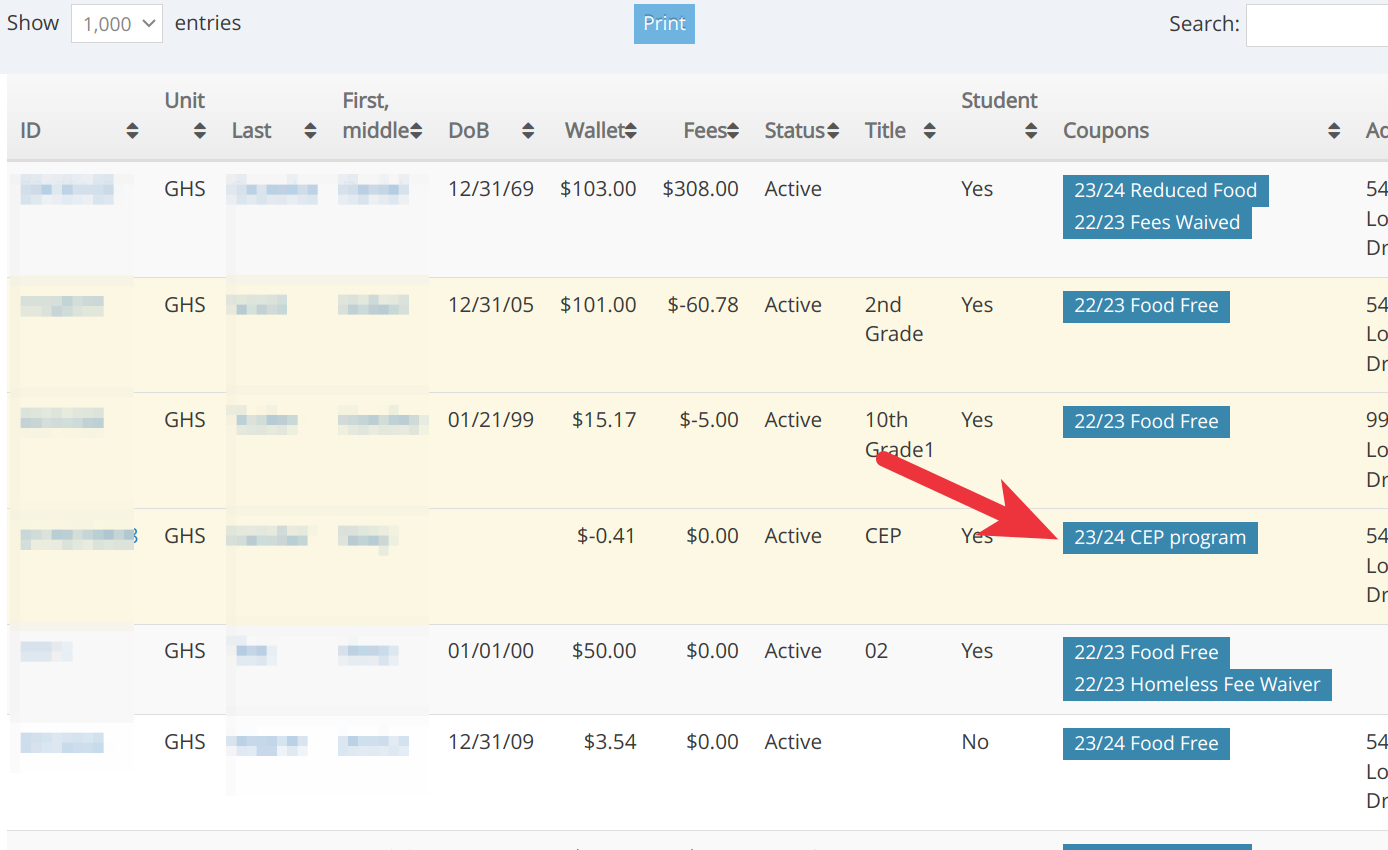Viewport: 1388px width, 850px height.
Task: Click the $3.54 wallet value
Action: tap(610, 742)
